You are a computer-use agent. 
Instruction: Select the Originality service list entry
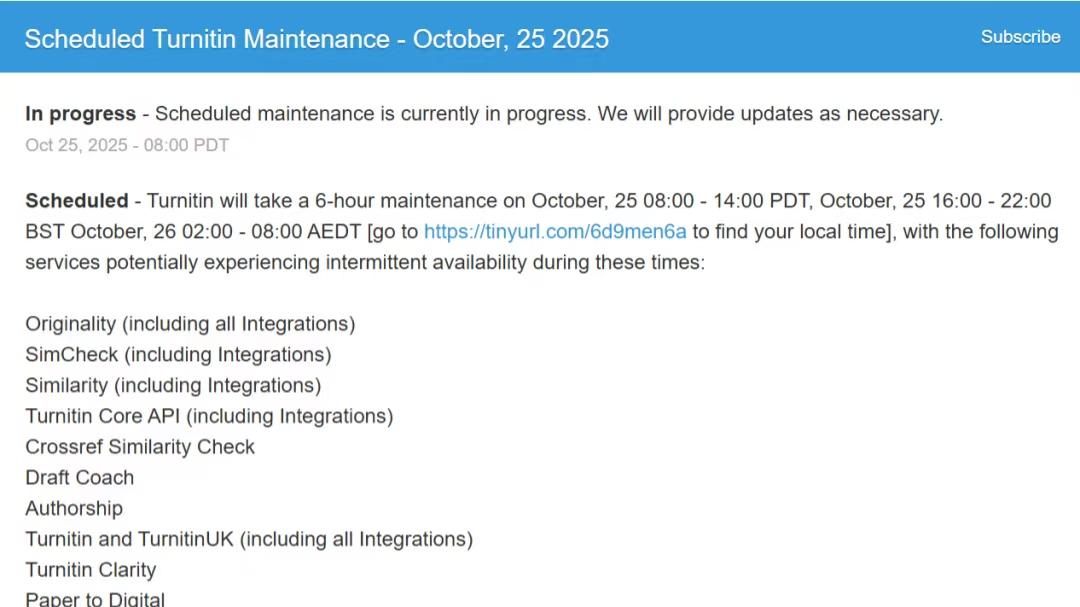coord(190,324)
